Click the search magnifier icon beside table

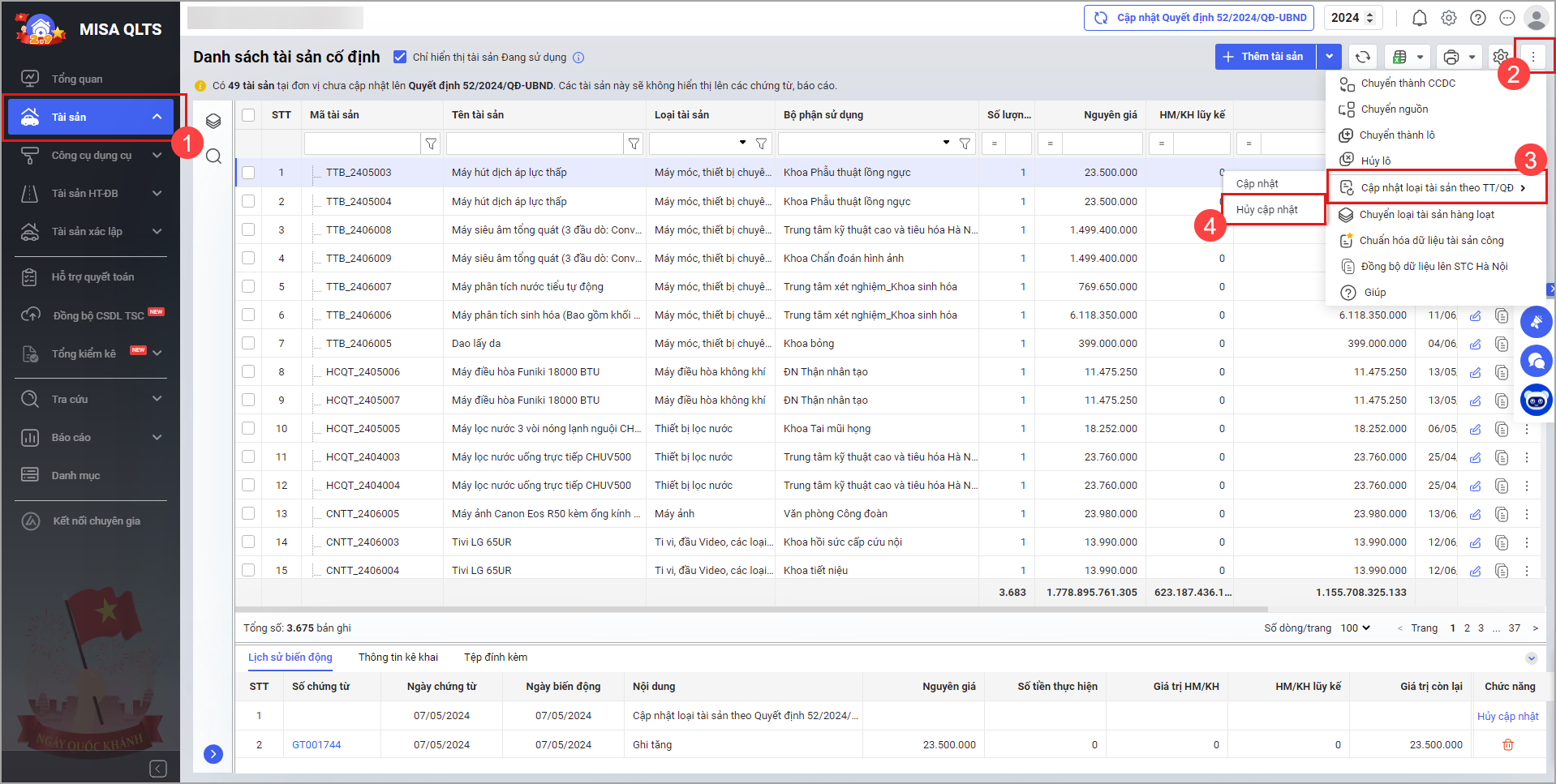click(213, 156)
